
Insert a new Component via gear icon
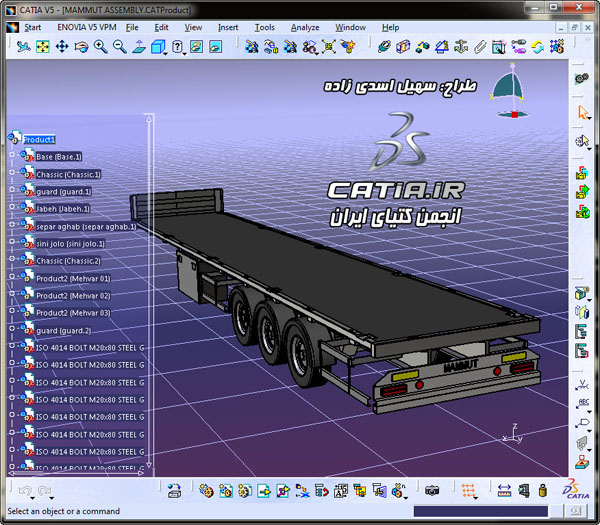pos(206,491)
